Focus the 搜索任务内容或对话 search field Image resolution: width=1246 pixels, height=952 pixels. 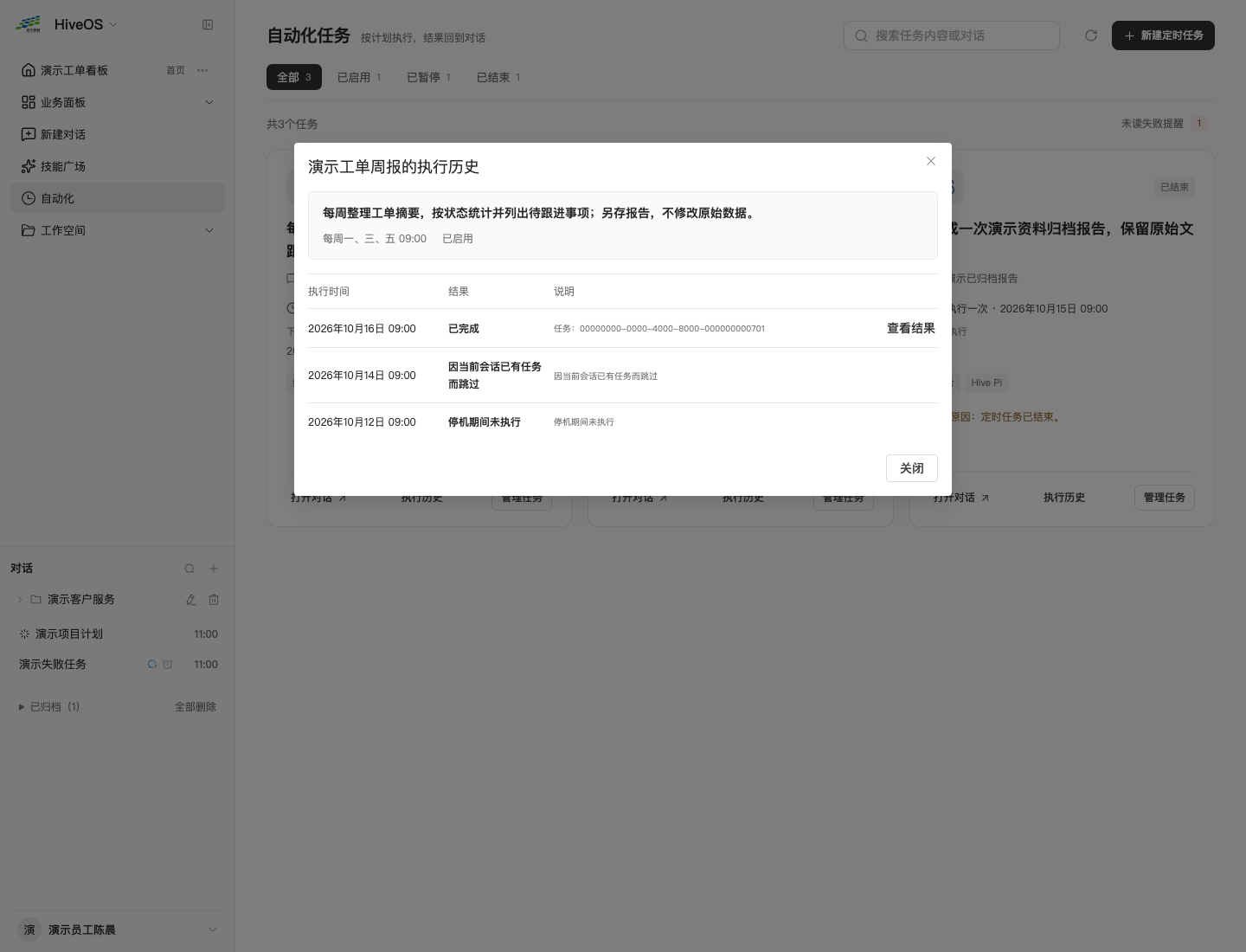click(x=952, y=35)
